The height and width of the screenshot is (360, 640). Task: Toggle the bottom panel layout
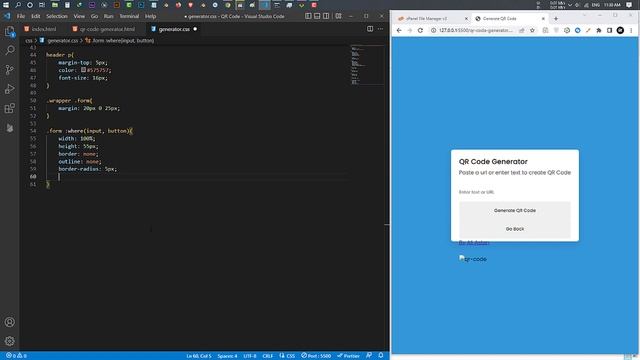point(317,16)
